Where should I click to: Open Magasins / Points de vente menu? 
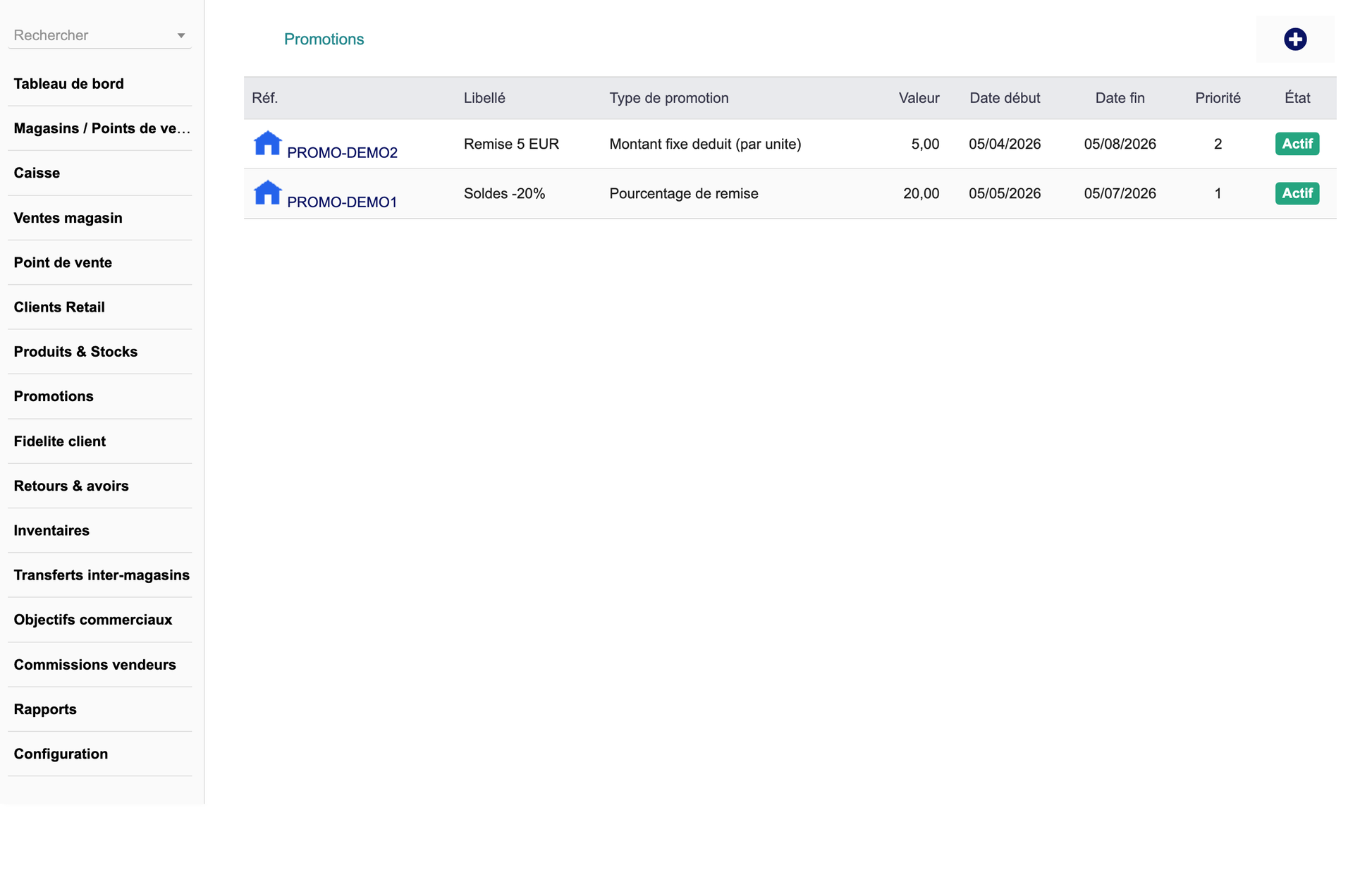tap(102, 128)
